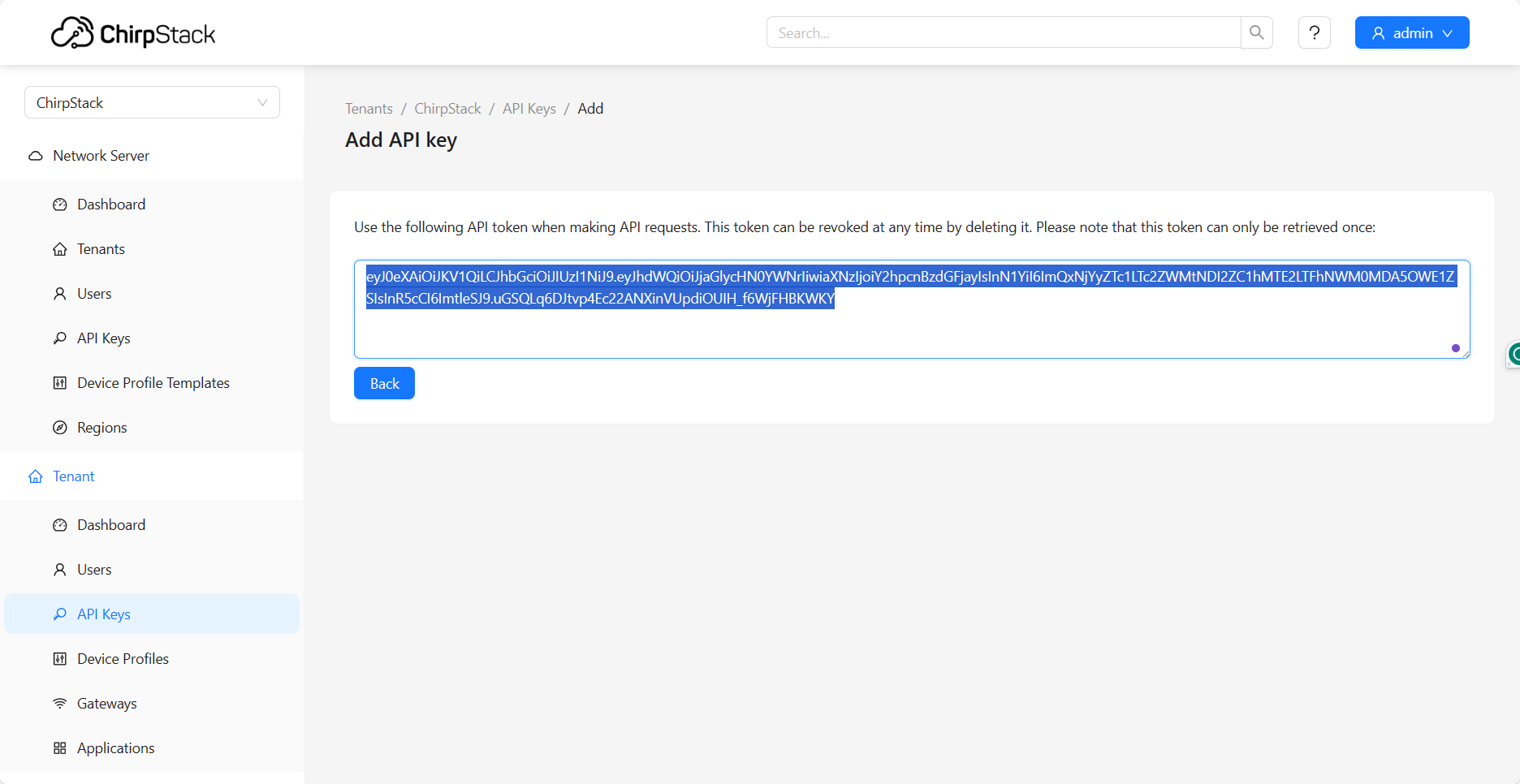Click the Network Server API Keys key icon

point(60,338)
